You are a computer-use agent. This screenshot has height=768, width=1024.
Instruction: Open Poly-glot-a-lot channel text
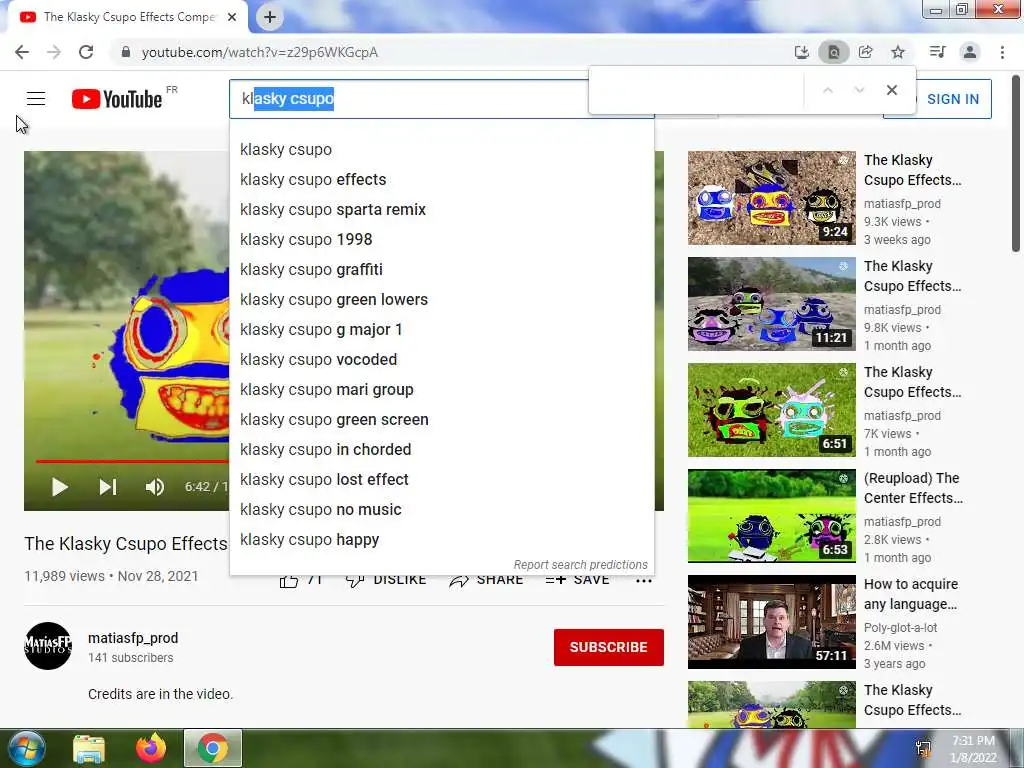(900, 628)
